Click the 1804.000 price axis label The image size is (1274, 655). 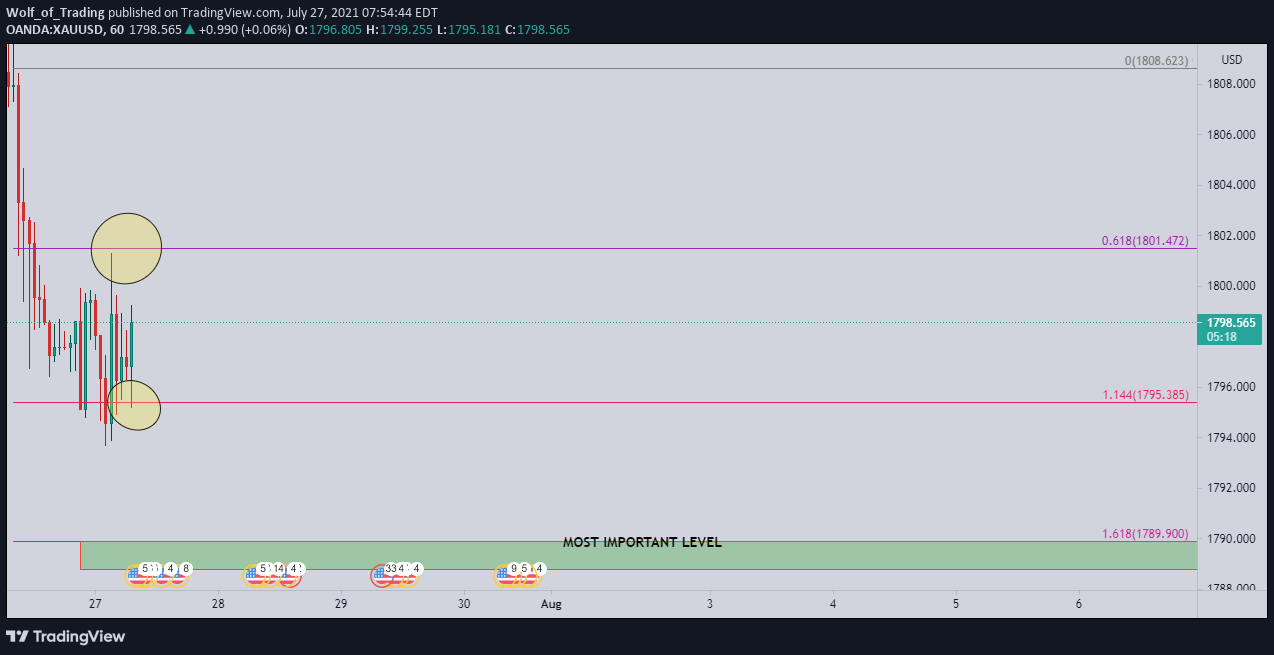coord(1231,185)
